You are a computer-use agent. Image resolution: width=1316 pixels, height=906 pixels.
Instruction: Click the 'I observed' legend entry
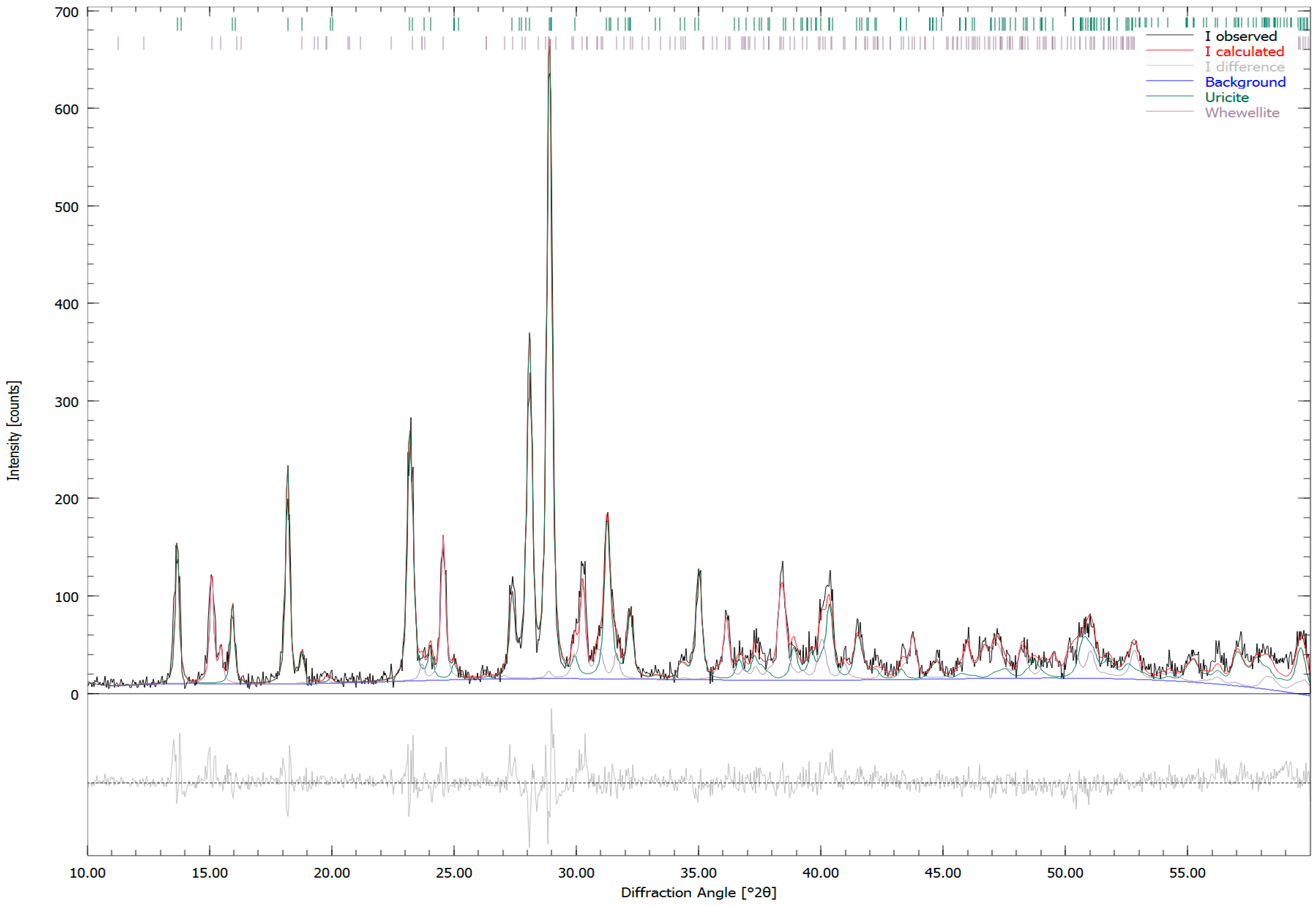(1240, 36)
